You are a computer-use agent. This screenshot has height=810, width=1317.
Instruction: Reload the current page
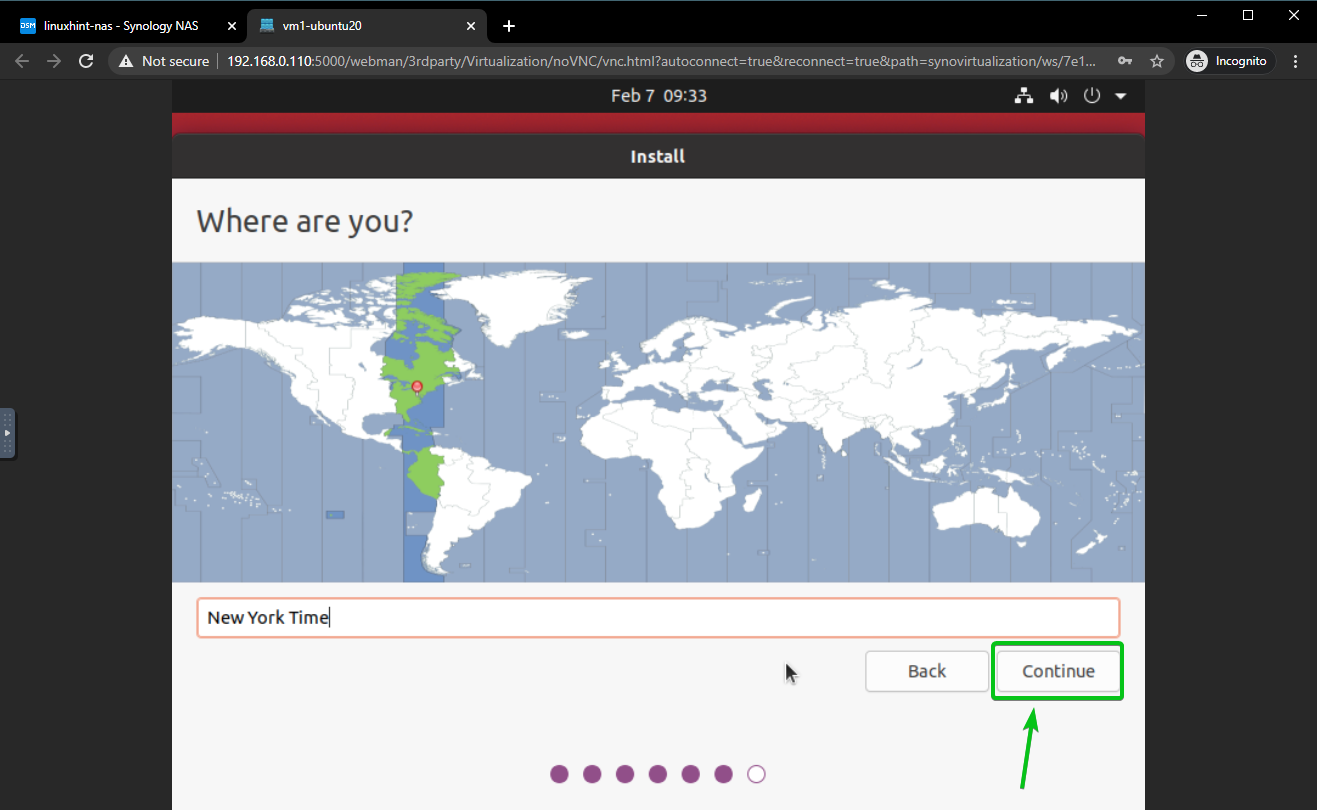[87, 61]
